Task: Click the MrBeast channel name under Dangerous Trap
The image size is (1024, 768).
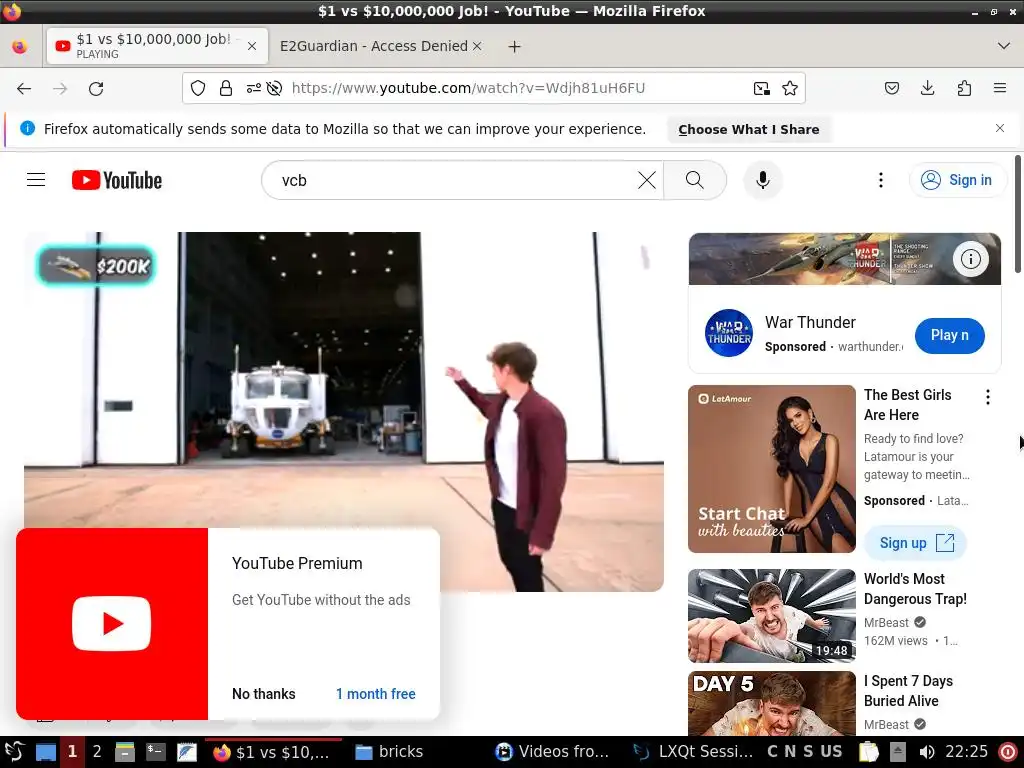Action: click(886, 623)
